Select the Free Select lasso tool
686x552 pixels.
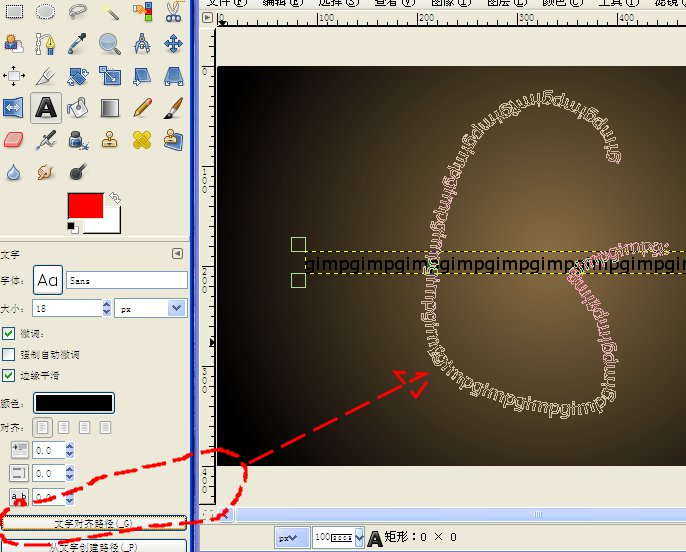(78, 11)
